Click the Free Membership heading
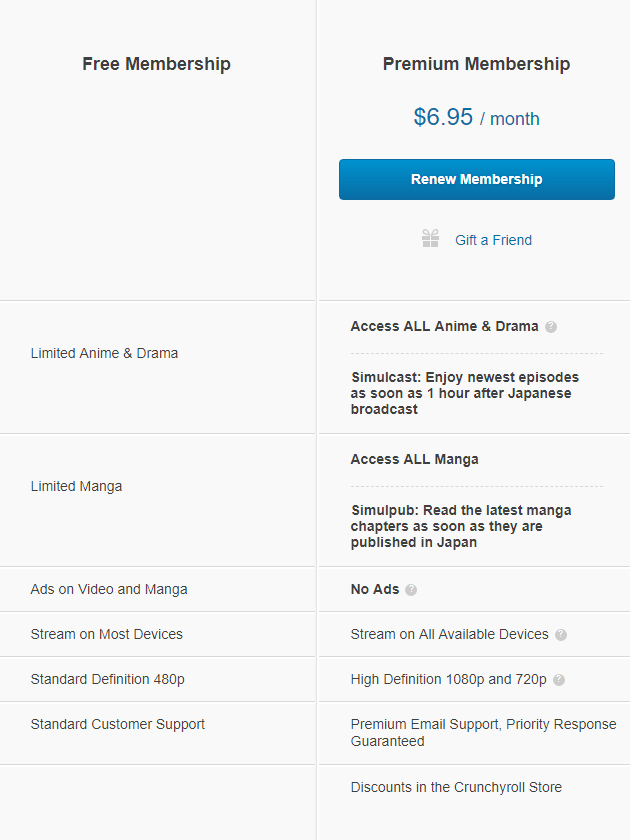630x840 pixels. click(x=156, y=64)
